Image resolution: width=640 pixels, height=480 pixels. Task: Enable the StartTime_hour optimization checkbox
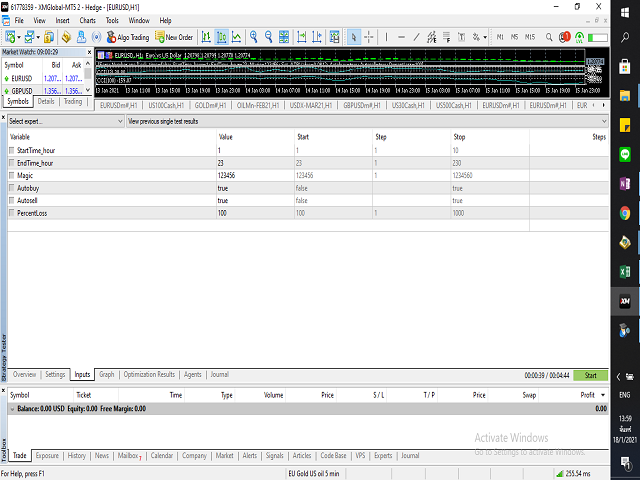point(12,149)
